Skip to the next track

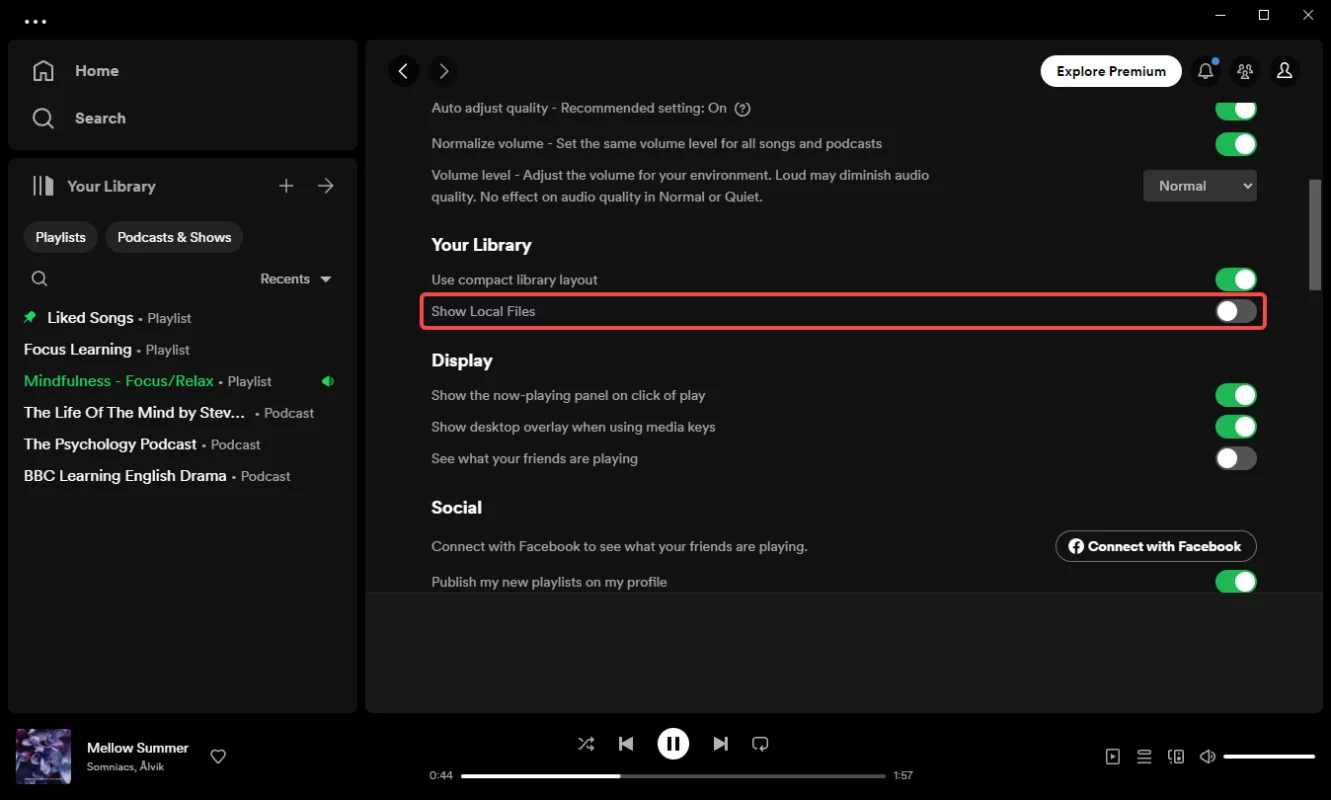pyautogui.click(x=720, y=744)
